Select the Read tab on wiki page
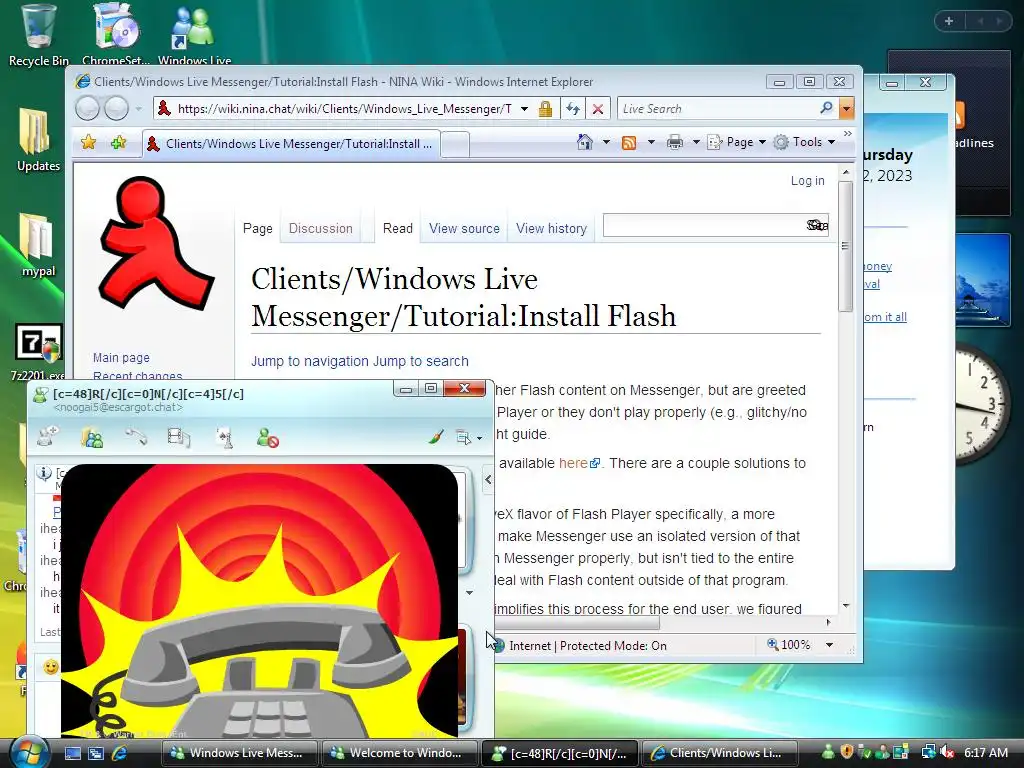 tap(398, 229)
